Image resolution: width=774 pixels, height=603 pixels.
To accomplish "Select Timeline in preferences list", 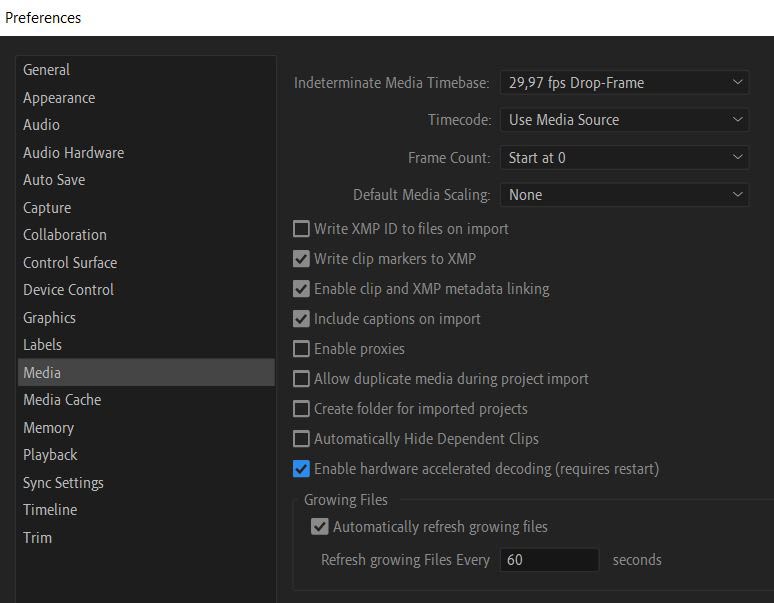I will [x=50, y=510].
